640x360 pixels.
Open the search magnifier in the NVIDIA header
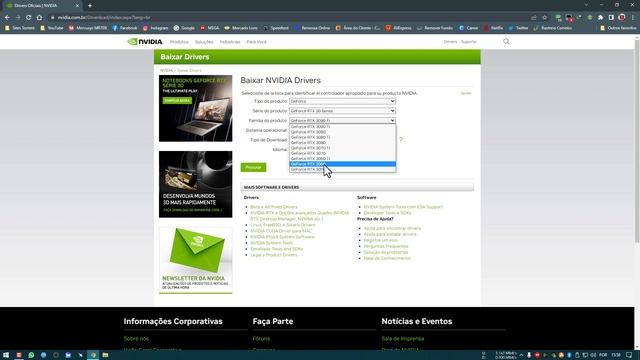click(506, 42)
